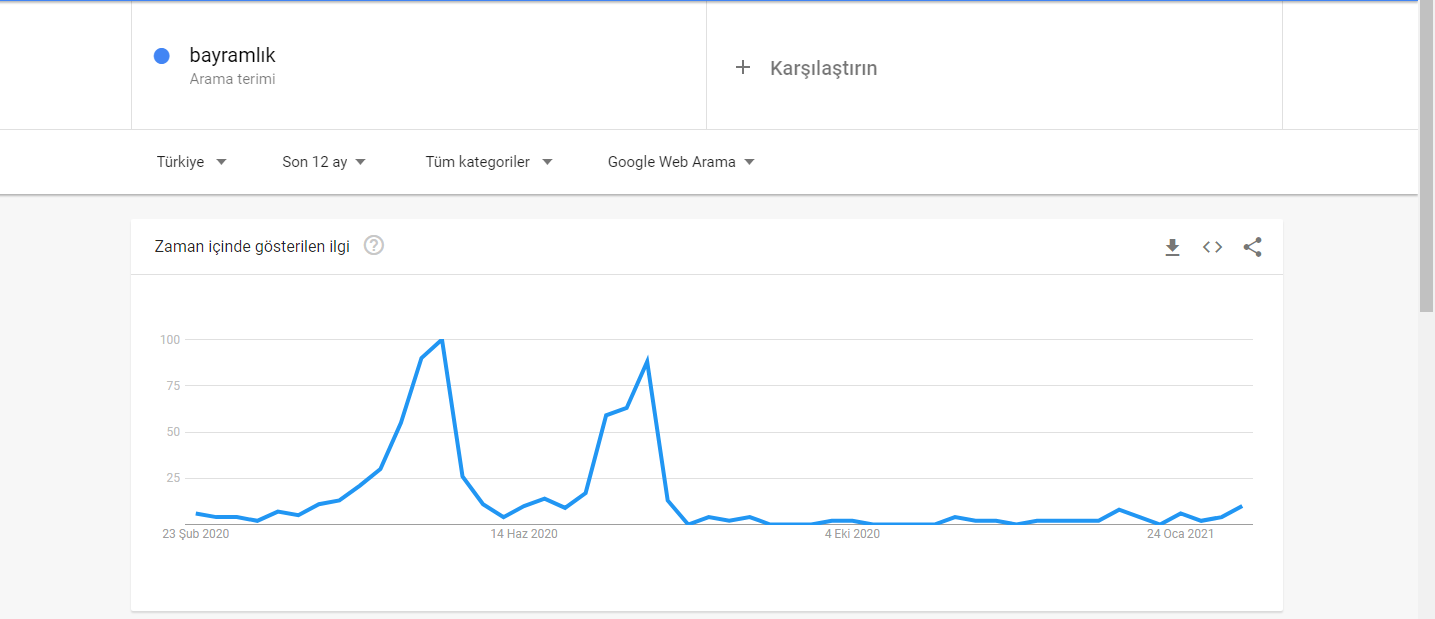The image size is (1435, 619).
Task: Click the second chart peak near 88
Action: pos(648,362)
